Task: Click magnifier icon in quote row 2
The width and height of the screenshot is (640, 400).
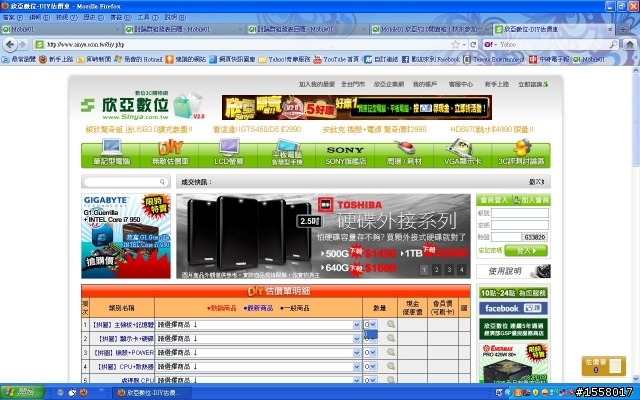Action: click(391, 338)
